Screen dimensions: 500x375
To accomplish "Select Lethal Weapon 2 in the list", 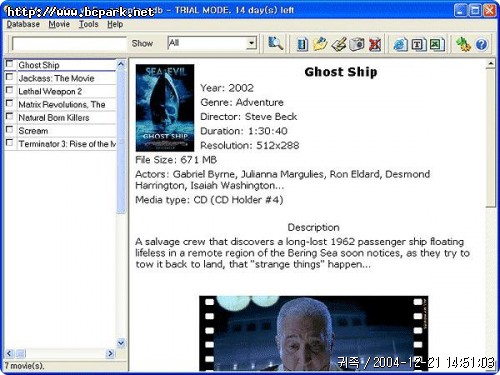I will pyautogui.click(x=67, y=91).
